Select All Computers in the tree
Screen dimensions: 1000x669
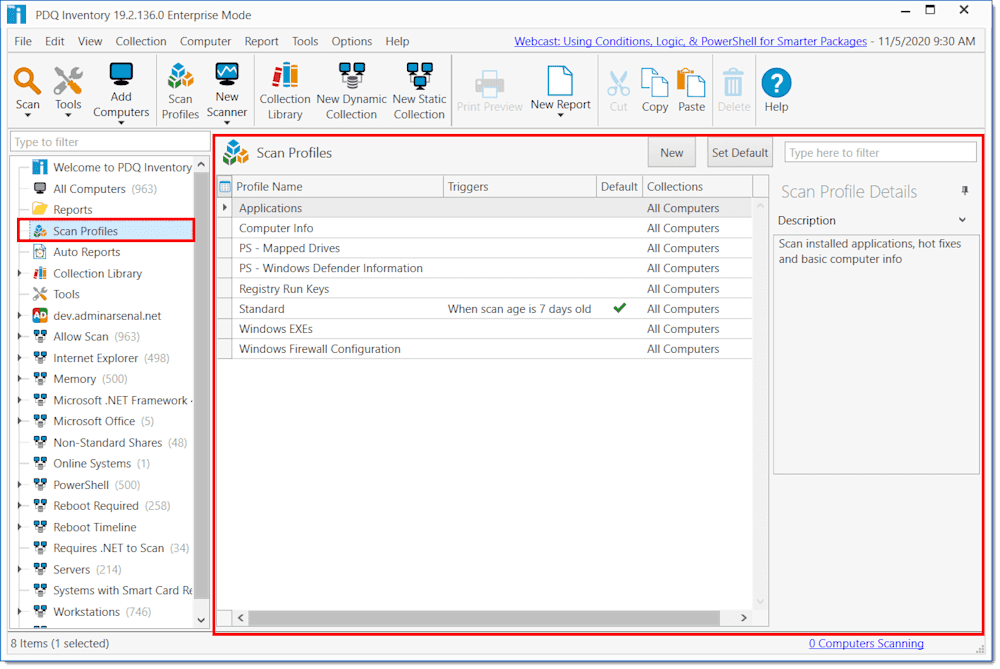pos(89,189)
